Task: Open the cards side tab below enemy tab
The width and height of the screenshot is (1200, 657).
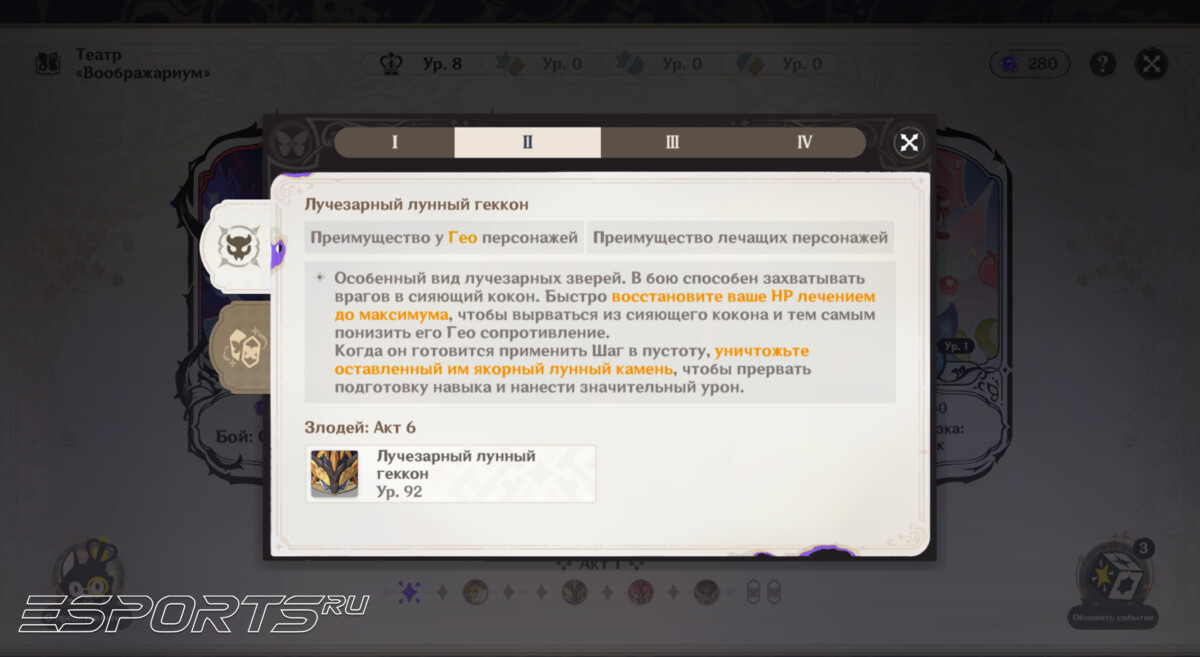Action: pos(240,346)
